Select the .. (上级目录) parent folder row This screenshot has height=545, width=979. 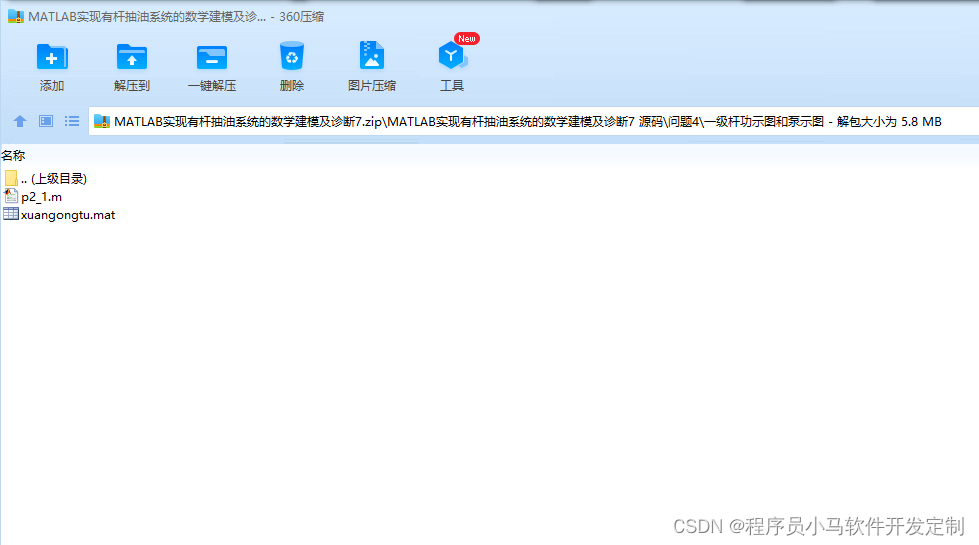tap(45, 179)
